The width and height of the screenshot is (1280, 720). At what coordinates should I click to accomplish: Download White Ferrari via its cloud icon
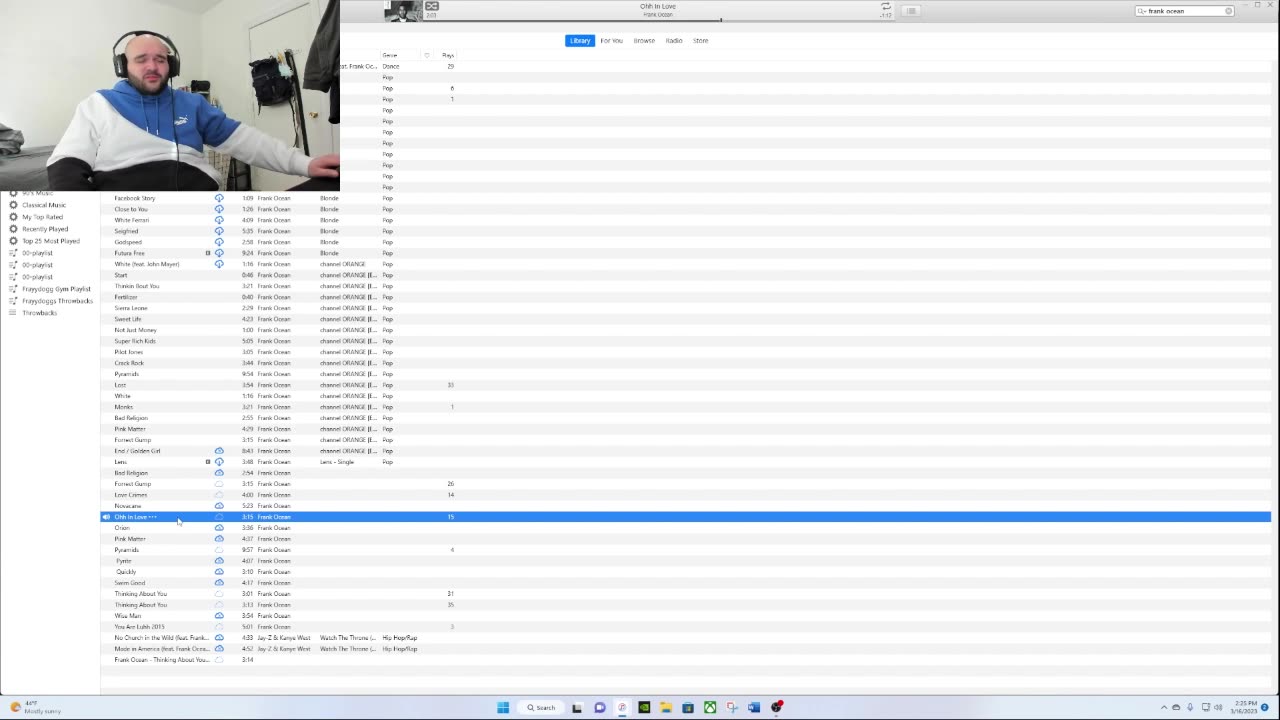pyautogui.click(x=219, y=220)
